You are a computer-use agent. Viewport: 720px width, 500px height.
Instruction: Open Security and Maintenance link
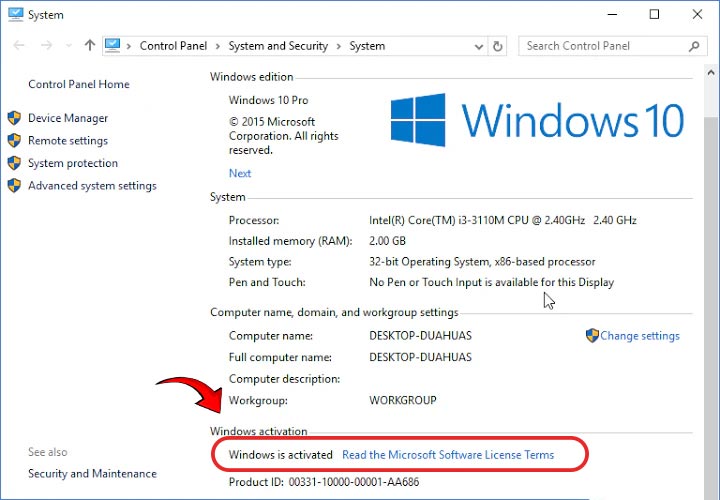pos(92,473)
